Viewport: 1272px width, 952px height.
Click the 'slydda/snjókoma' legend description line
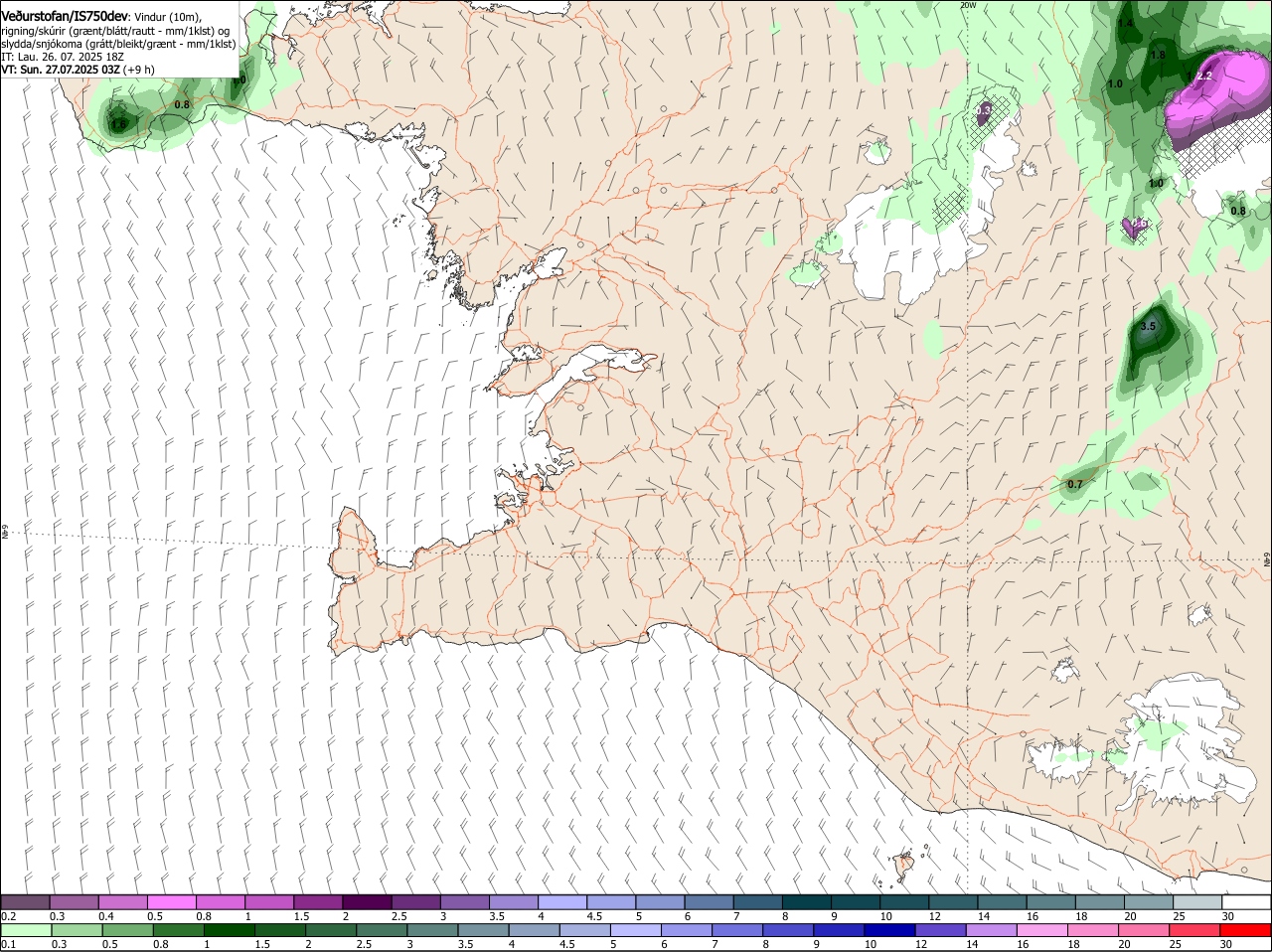pos(118,44)
